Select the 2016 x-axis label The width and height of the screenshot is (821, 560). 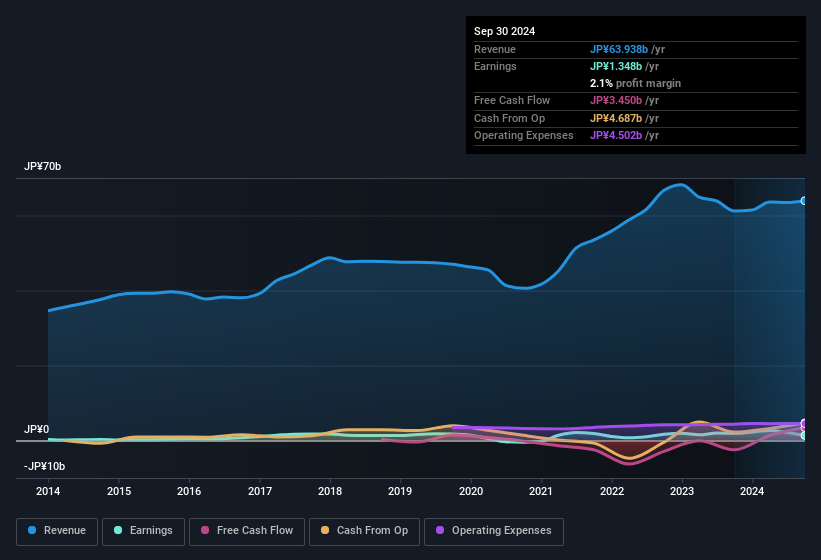[189, 491]
